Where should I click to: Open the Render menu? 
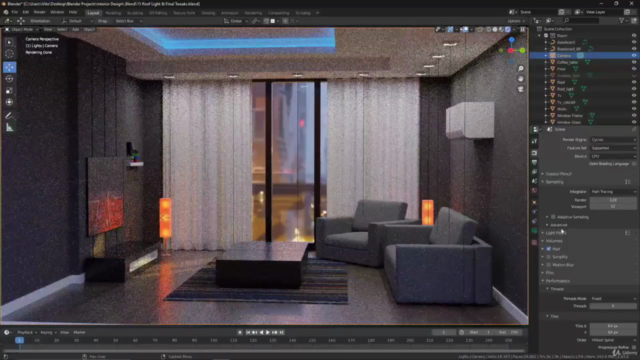coord(40,12)
